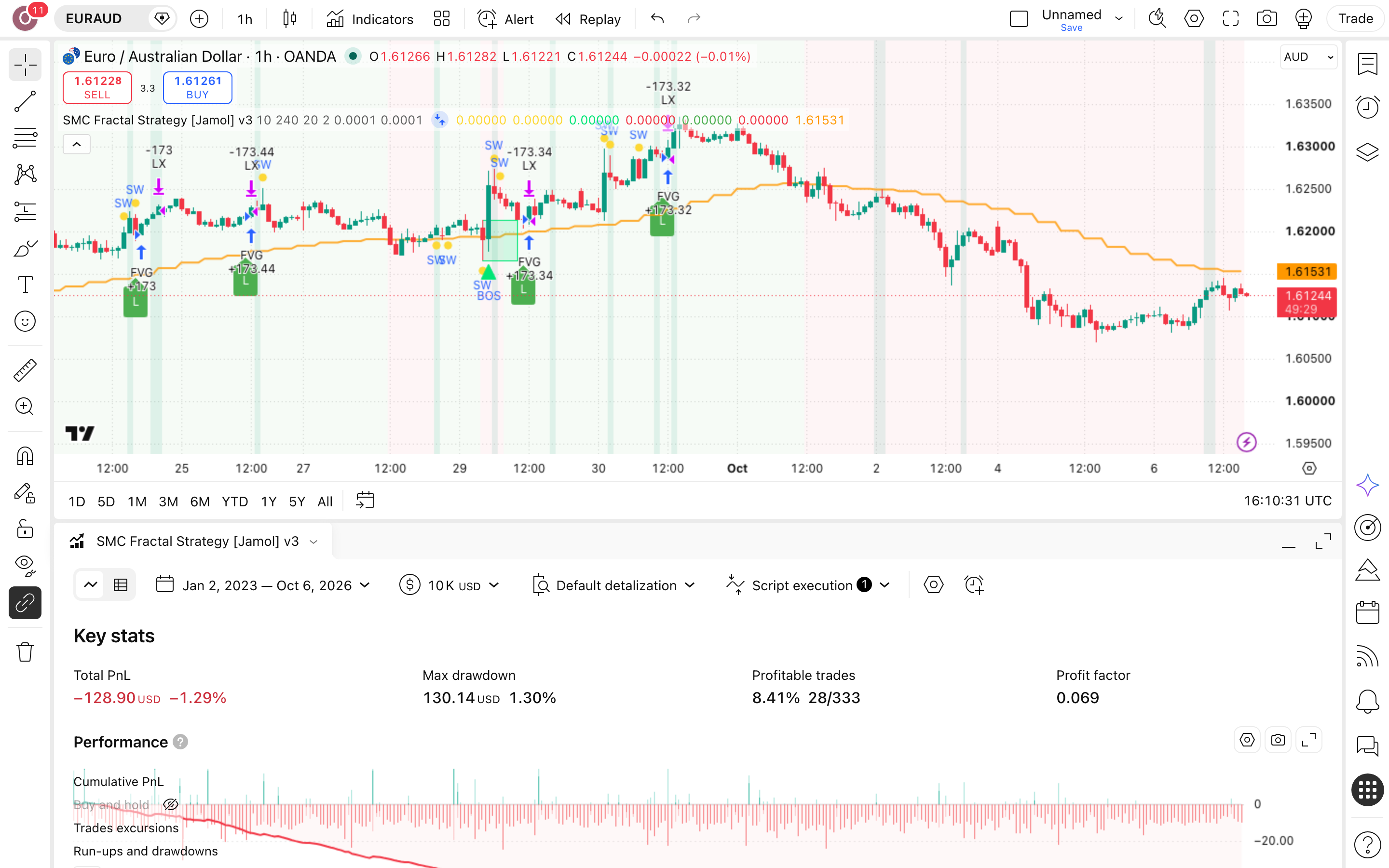The height and width of the screenshot is (868, 1389).
Task: Open candlestick chart style selector
Action: pos(290,19)
